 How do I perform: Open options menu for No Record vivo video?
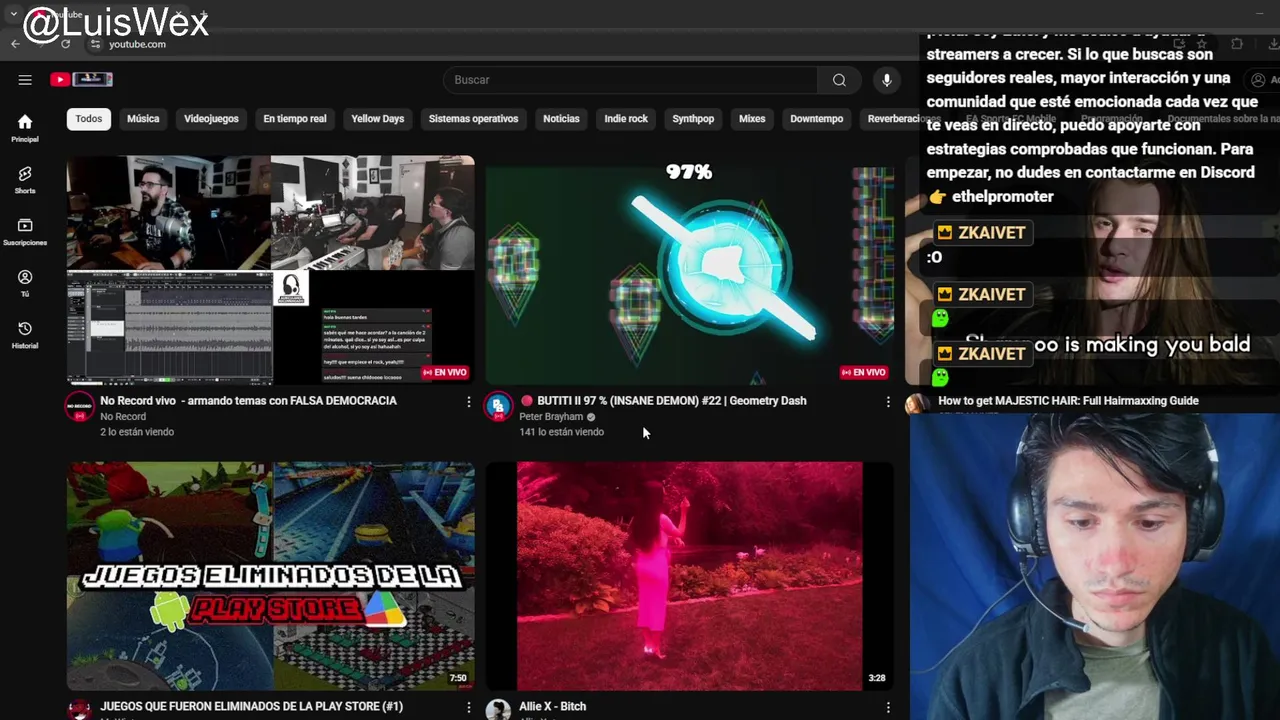(x=468, y=402)
